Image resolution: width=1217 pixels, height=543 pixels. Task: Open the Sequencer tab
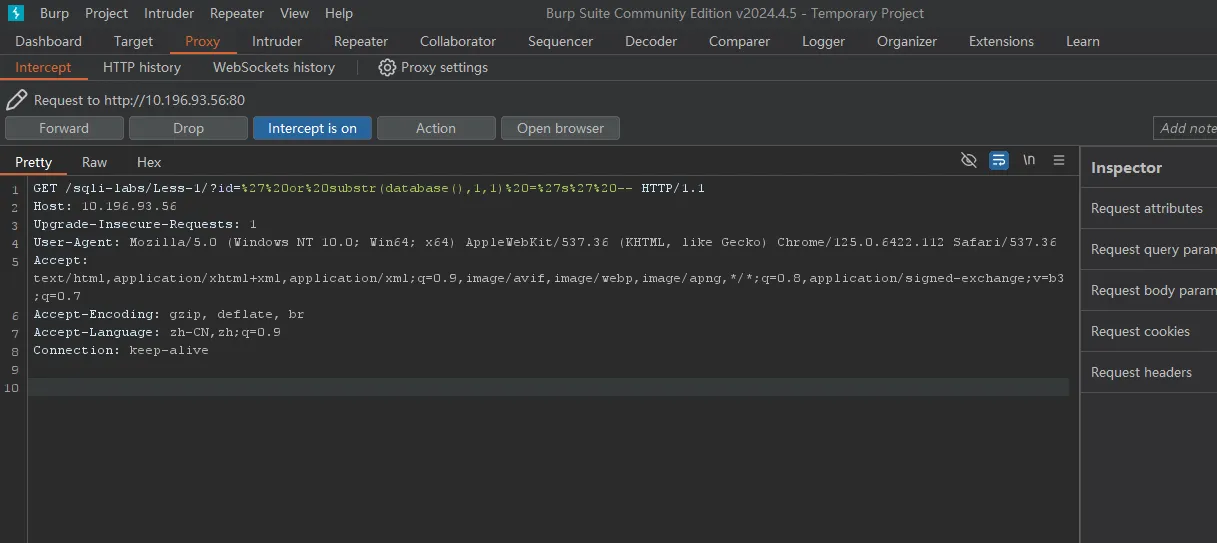point(560,41)
